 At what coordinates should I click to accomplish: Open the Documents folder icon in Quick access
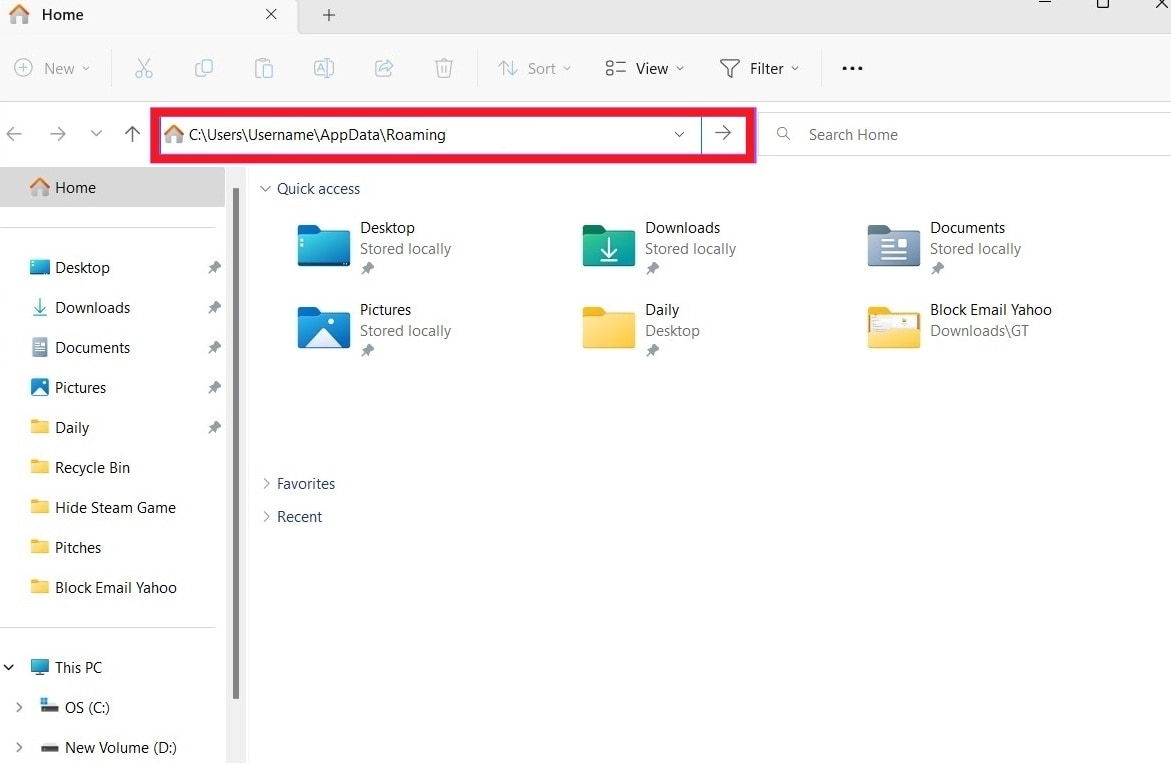pyautogui.click(x=893, y=246)
